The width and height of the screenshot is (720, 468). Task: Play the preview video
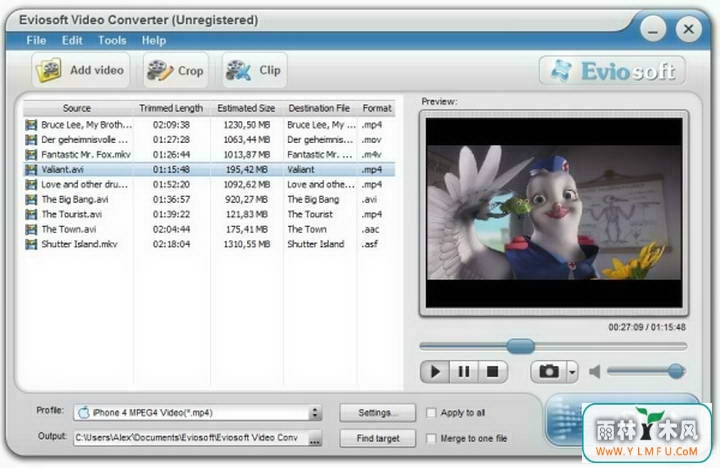(435, 371)
